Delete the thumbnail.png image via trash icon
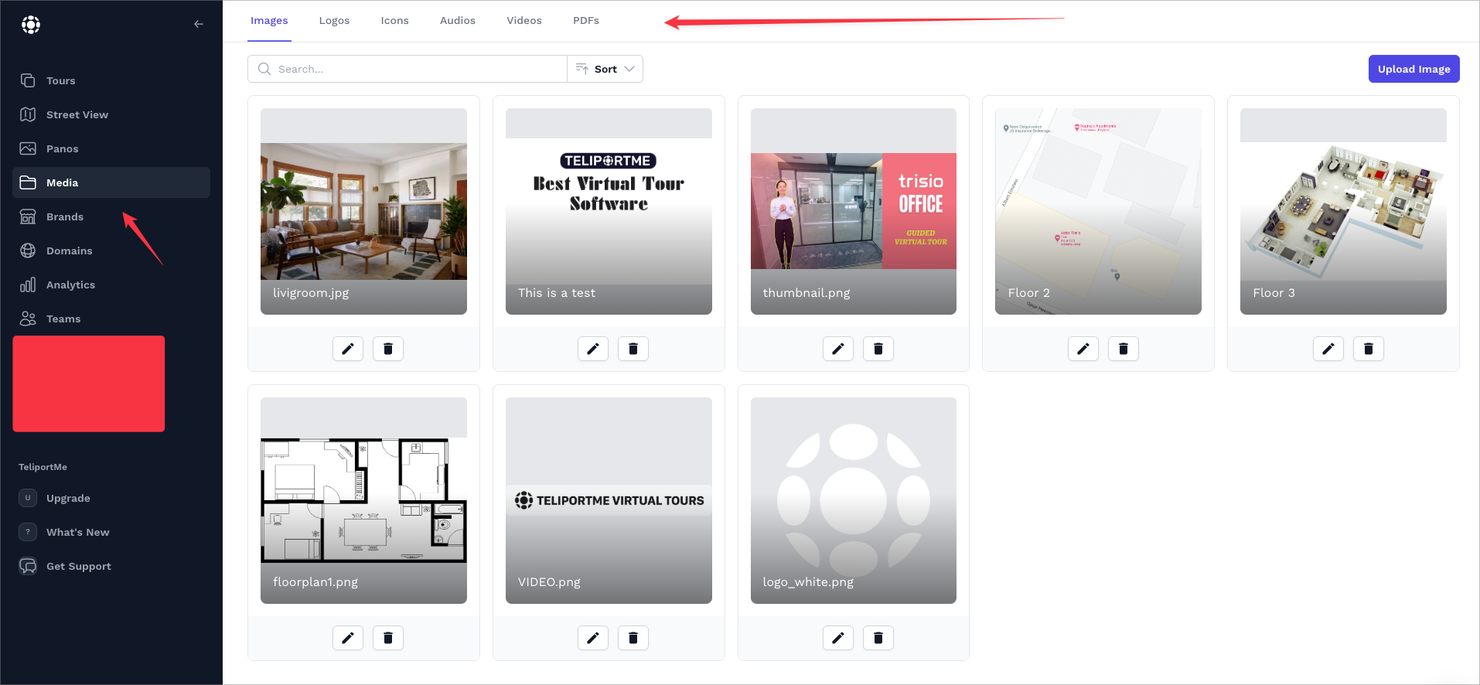 [878, 349]
